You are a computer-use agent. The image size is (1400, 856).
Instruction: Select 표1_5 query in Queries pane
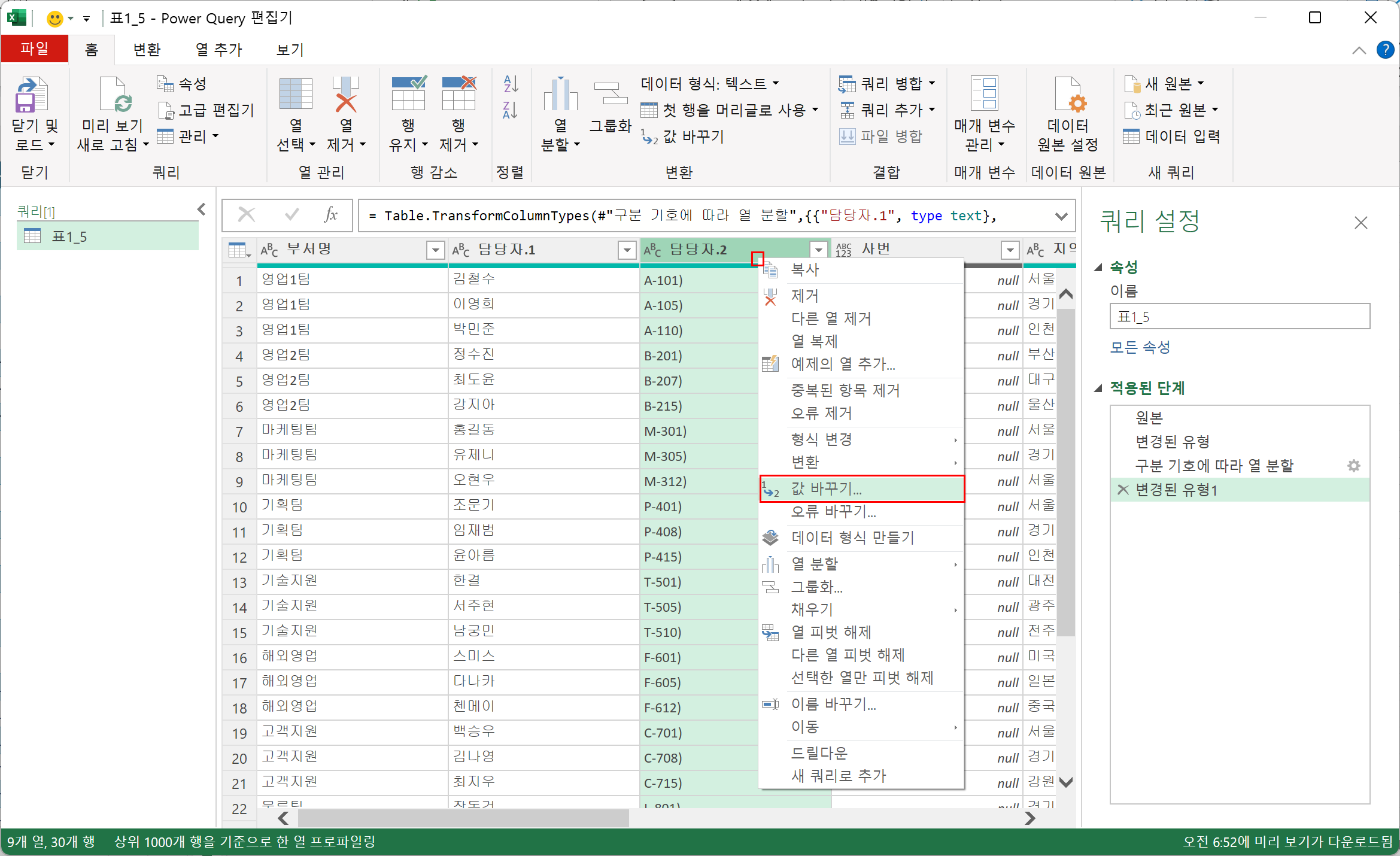[x=108, y=236]
